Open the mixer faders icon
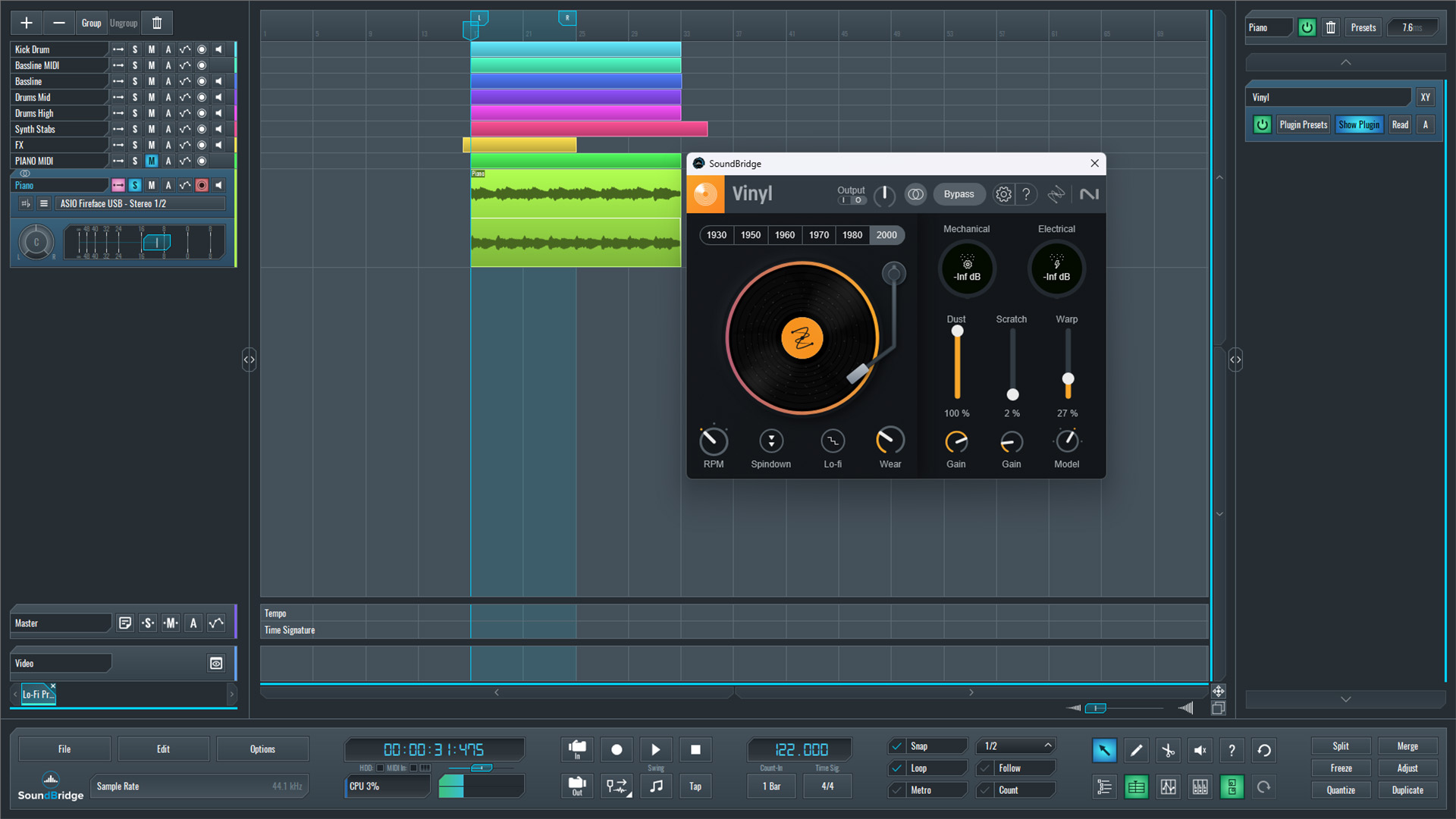 [x=1200, y=787]
